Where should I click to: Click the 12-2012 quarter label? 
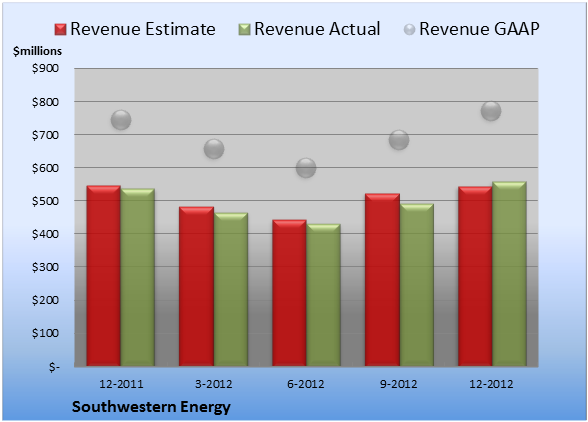pos(491,384)
